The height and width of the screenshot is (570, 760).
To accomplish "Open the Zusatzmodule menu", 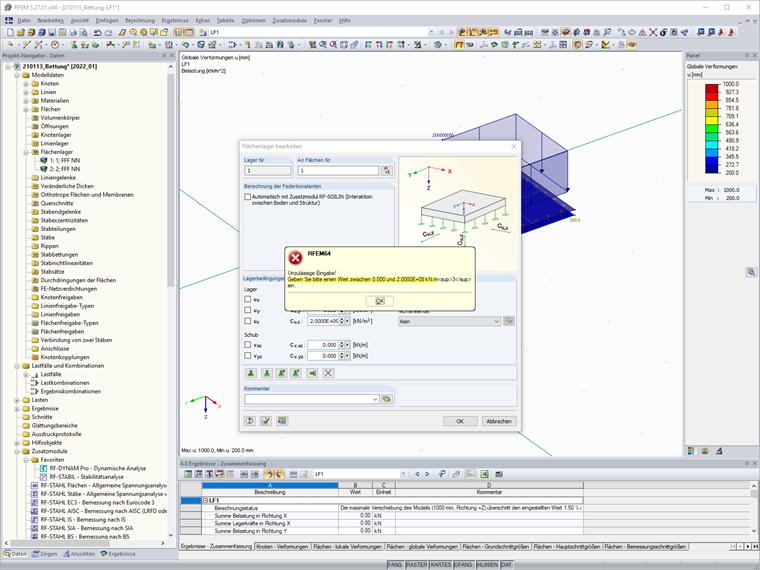I will click(x=289, y=20).
